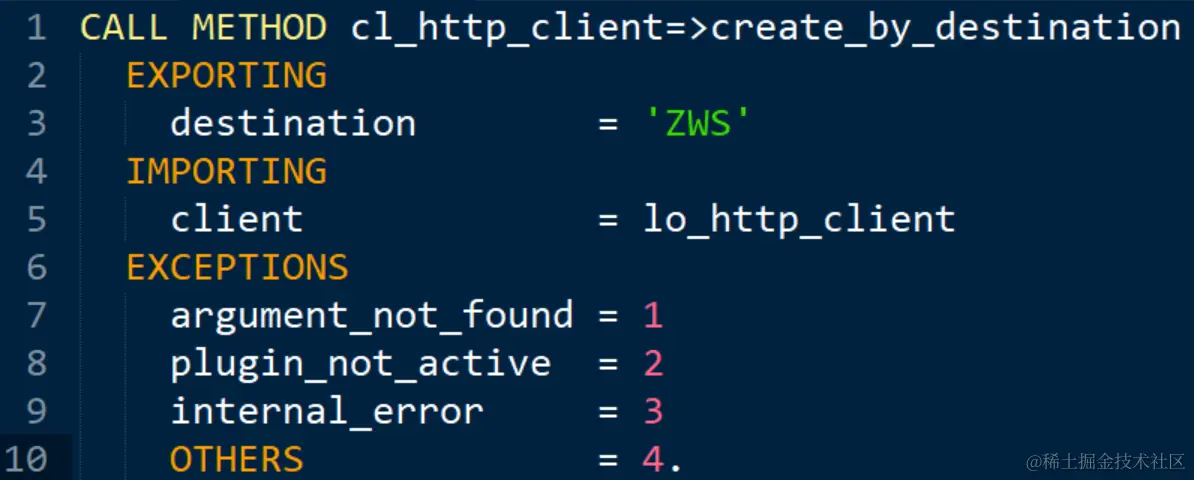Click the METHOD keyword
This screenshot has height=480, width=1194.
259,29
